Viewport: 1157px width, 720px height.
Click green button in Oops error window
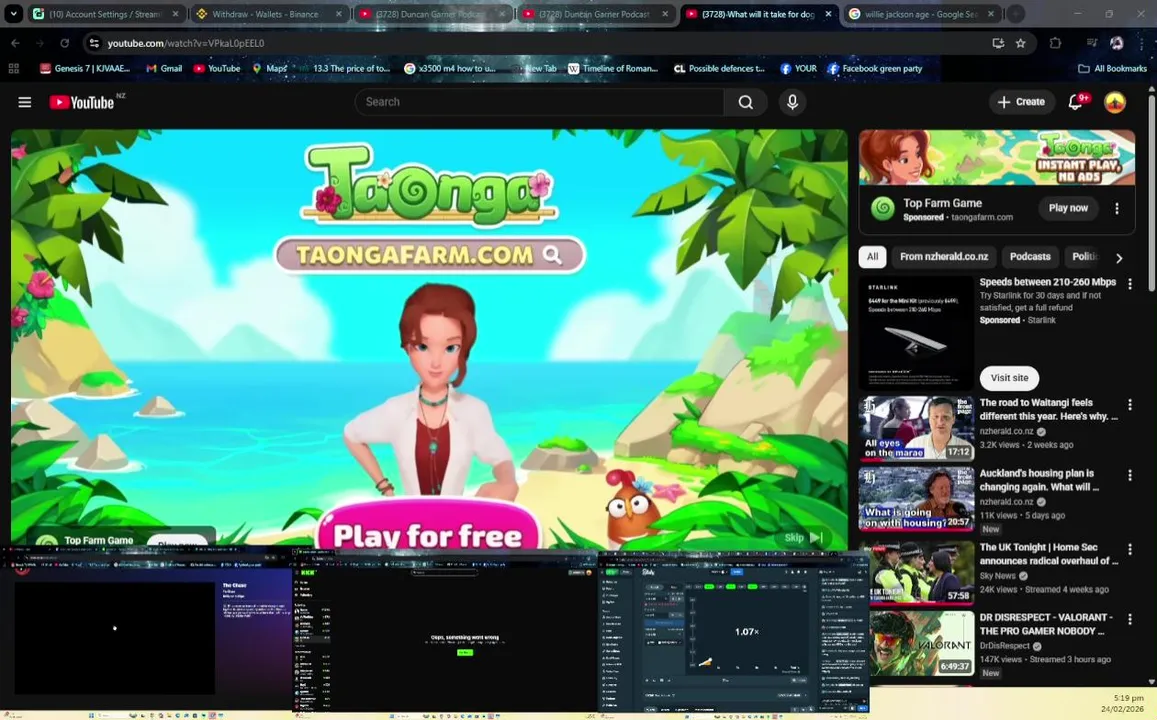tap(464, 652)
